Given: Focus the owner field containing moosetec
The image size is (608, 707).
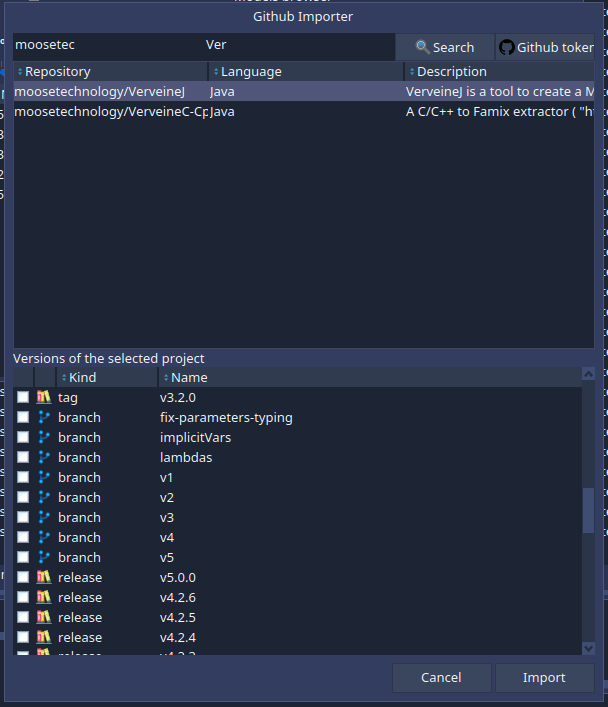Looking at the screenshot, I should point(108,45).
